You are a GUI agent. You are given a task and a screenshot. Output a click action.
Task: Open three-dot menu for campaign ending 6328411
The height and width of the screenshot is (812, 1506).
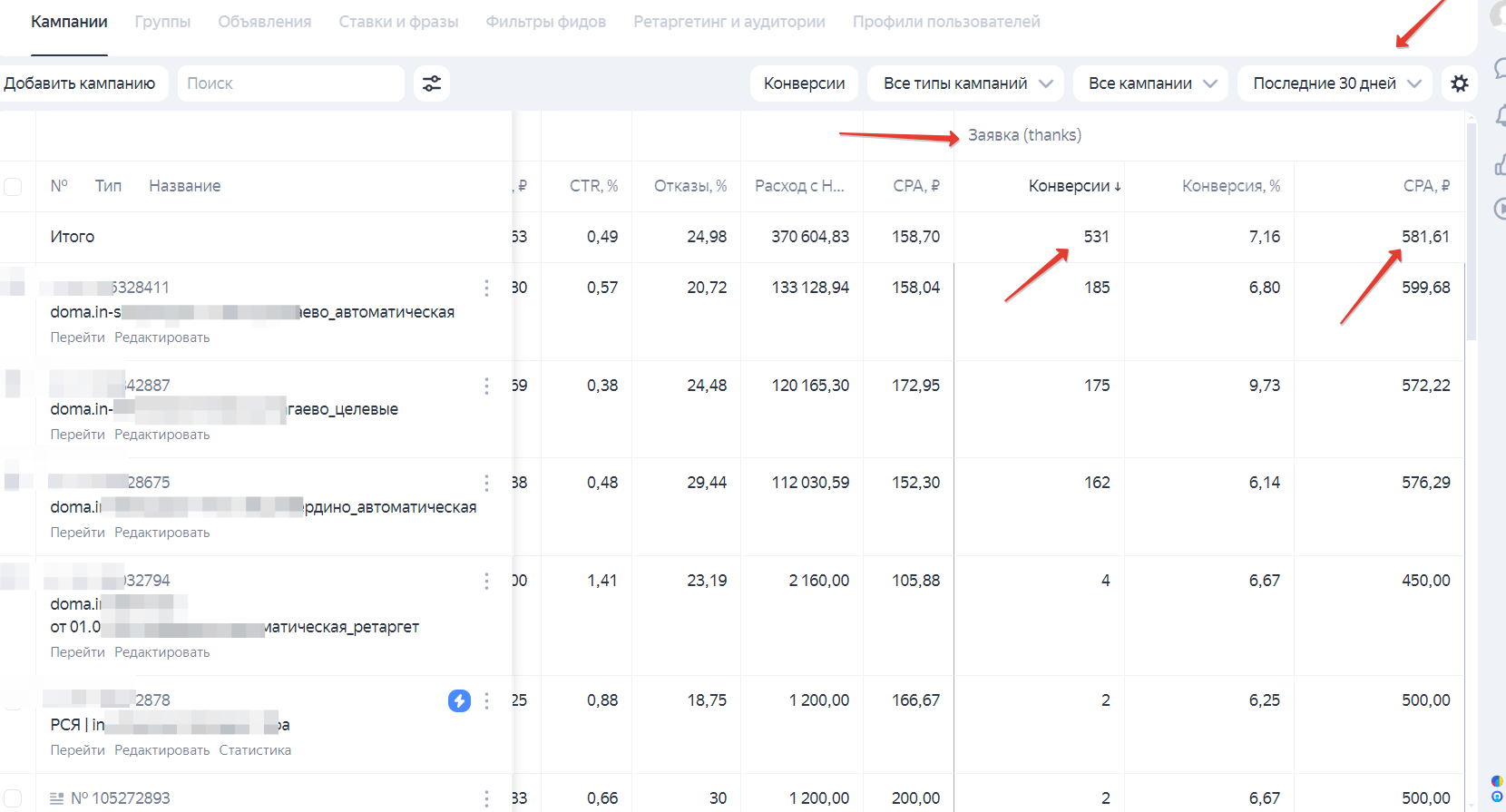pos(486,288)
